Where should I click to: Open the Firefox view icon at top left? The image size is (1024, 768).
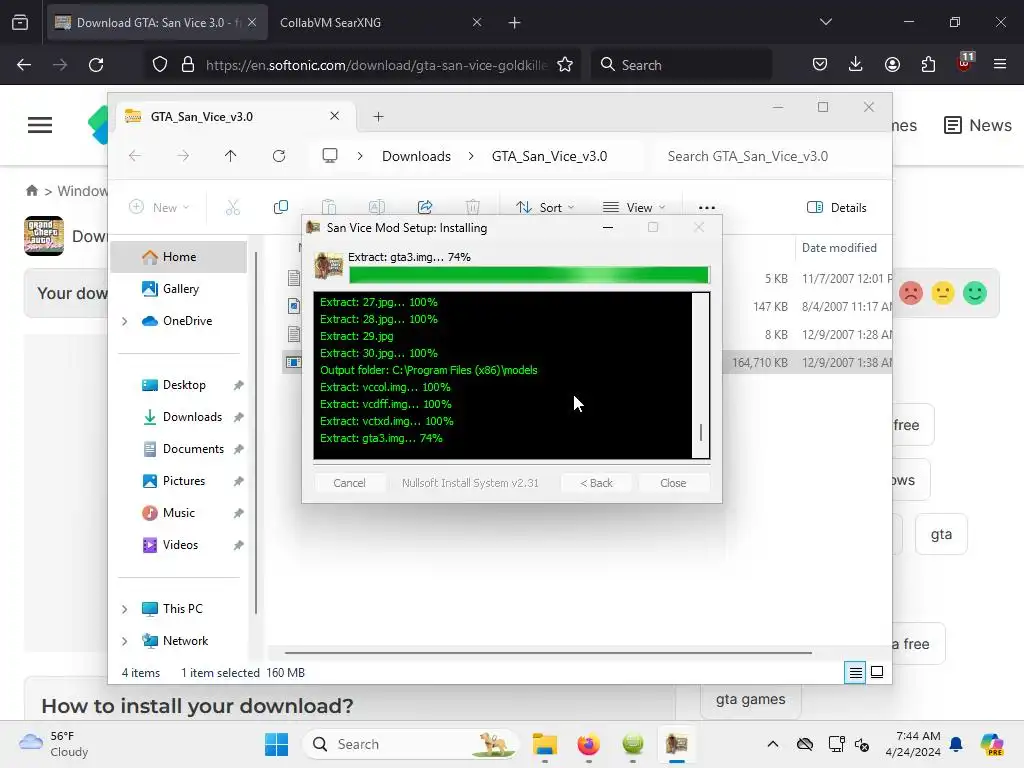point(20,22)
